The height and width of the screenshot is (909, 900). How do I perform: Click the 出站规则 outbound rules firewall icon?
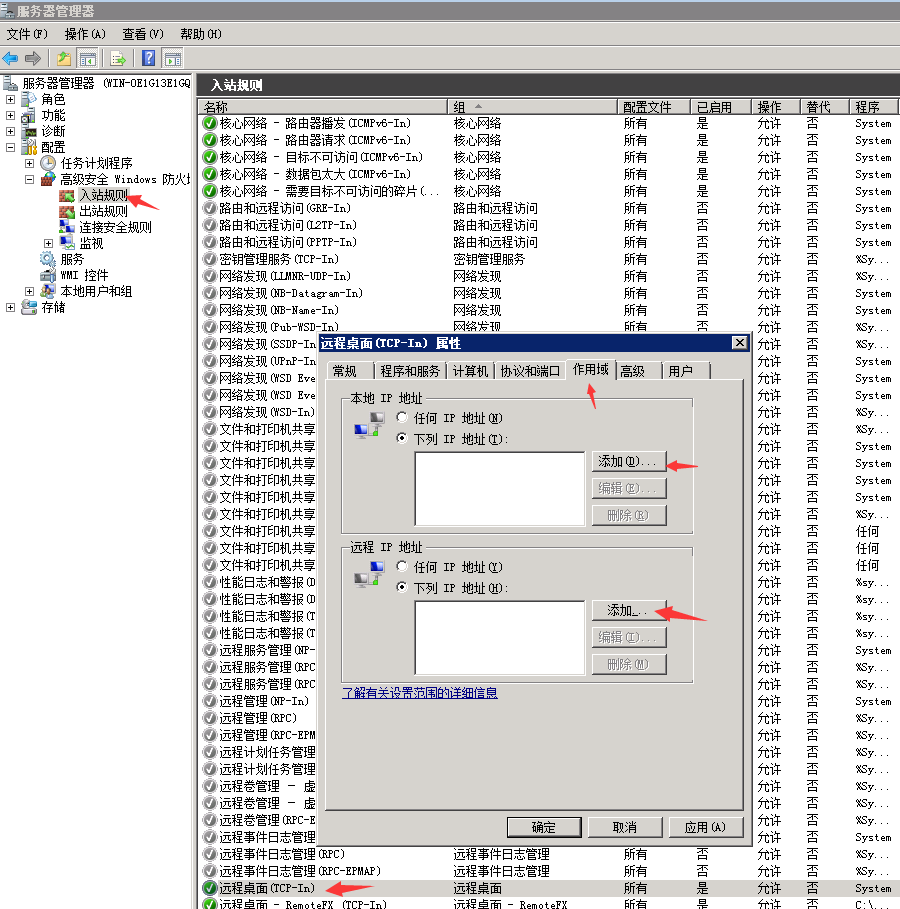[x=67, y=211]
